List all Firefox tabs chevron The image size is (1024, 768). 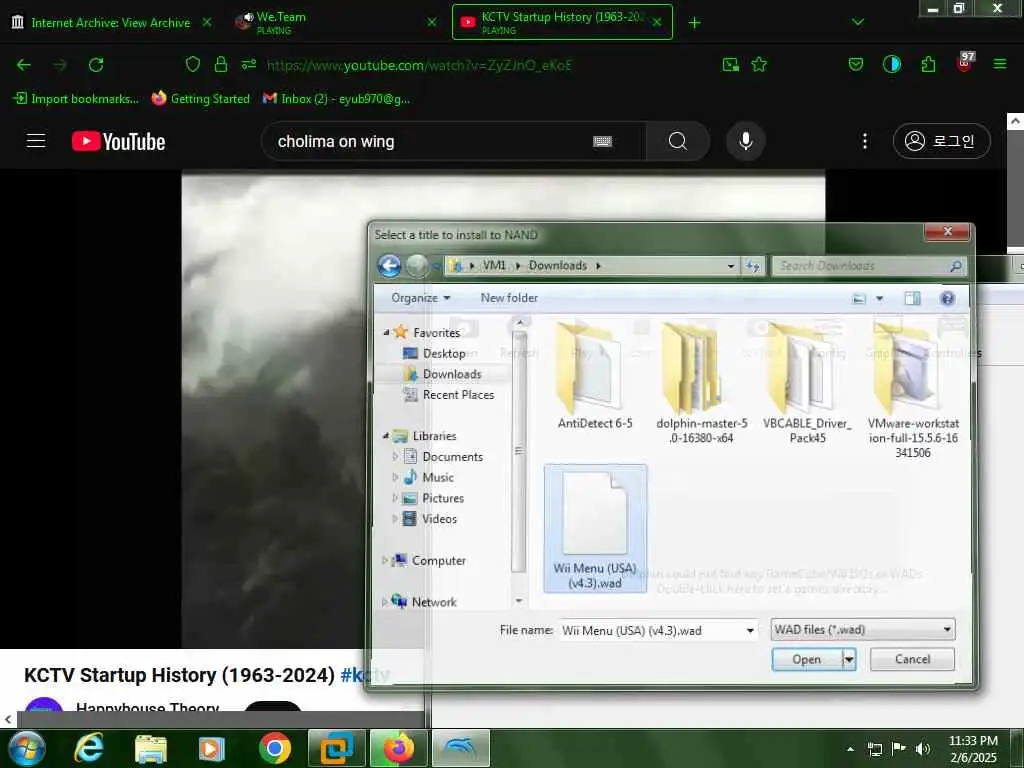858,22
